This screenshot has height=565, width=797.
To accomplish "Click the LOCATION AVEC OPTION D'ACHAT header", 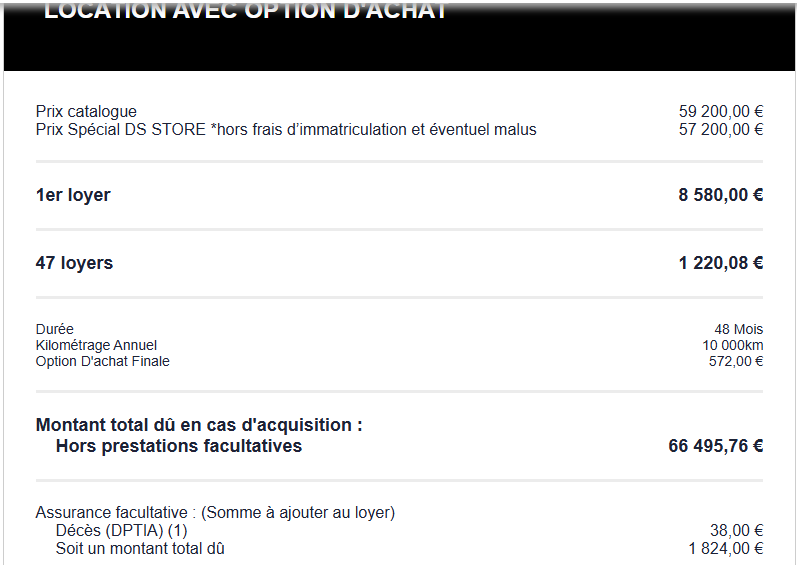I will coord(245,12).
